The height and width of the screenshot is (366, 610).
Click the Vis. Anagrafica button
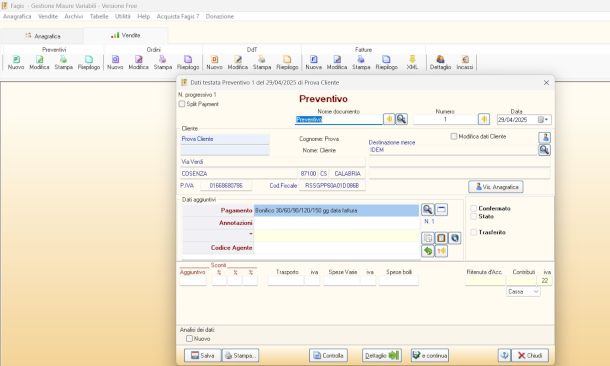pos(496,187)
